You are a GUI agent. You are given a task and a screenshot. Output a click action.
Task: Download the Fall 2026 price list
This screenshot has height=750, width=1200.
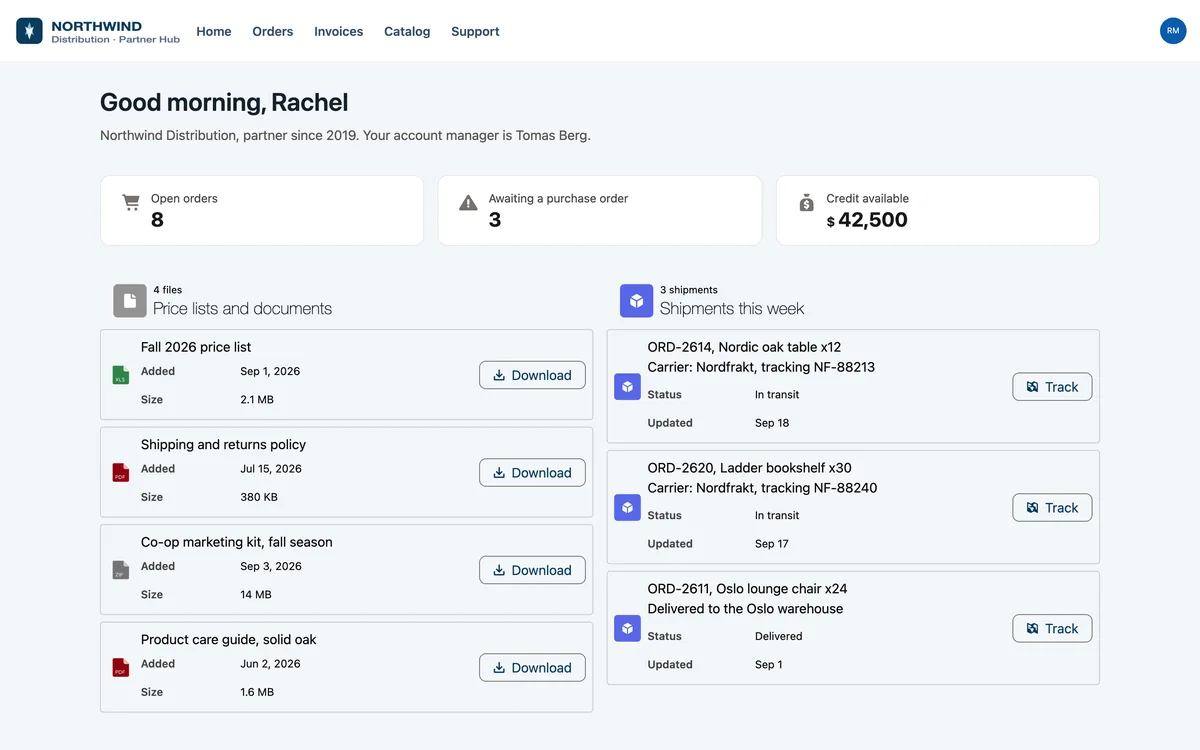(532, 375)
